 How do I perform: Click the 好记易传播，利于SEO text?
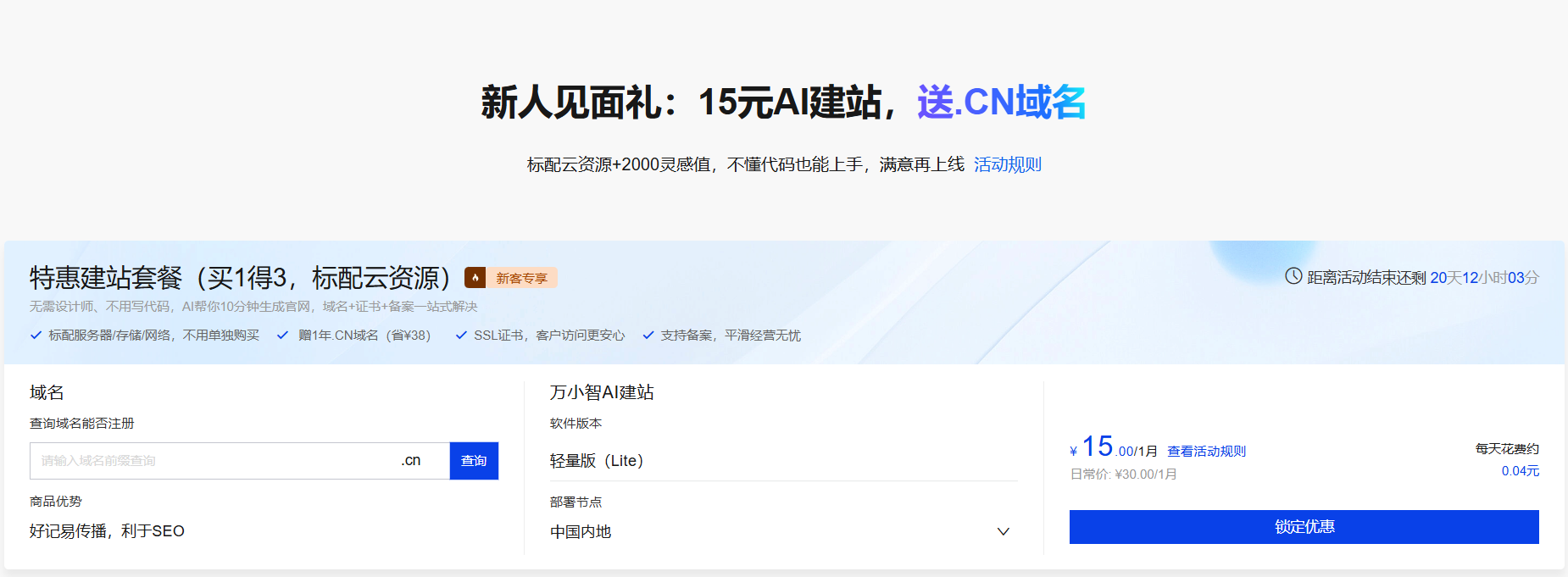pyautogui.click(x=107, y=531)
